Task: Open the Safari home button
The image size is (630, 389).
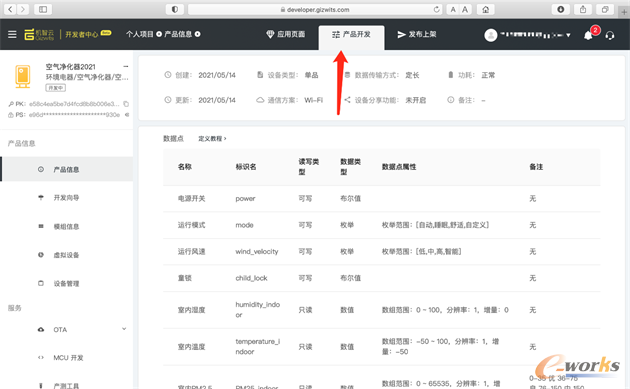Action: click(485, 9)
